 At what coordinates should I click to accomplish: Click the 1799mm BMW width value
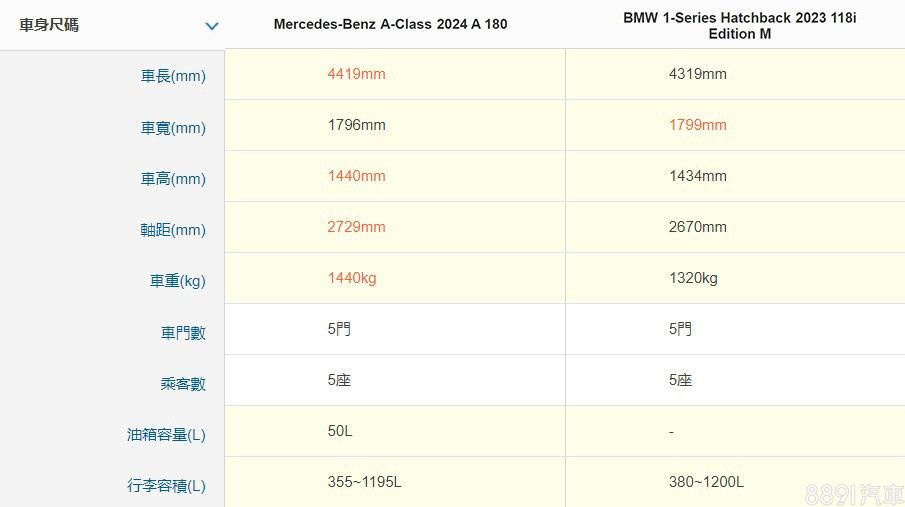click(x=697, y=125)
